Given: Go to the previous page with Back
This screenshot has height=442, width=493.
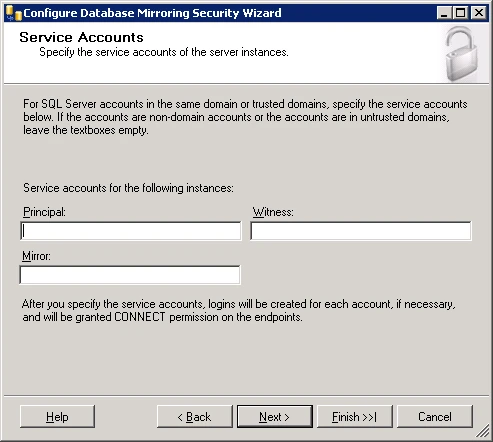Looking at the screenshot, I should (x=195, y=417).
